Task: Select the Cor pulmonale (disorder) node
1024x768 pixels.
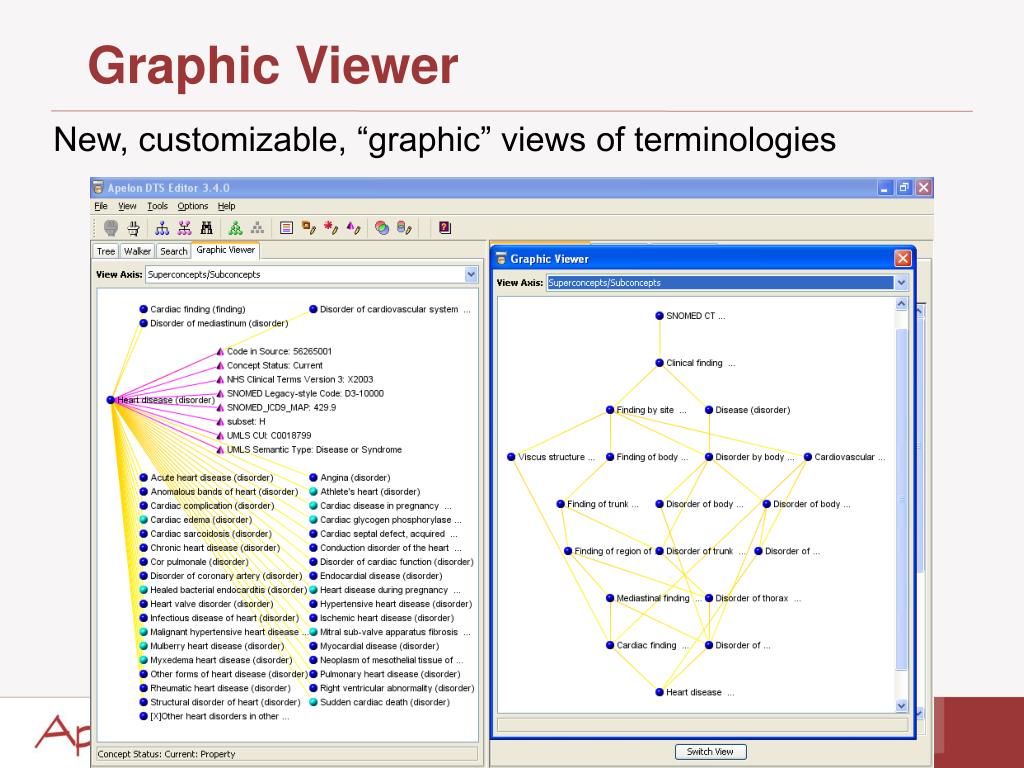Action: [x=194, y=562]
